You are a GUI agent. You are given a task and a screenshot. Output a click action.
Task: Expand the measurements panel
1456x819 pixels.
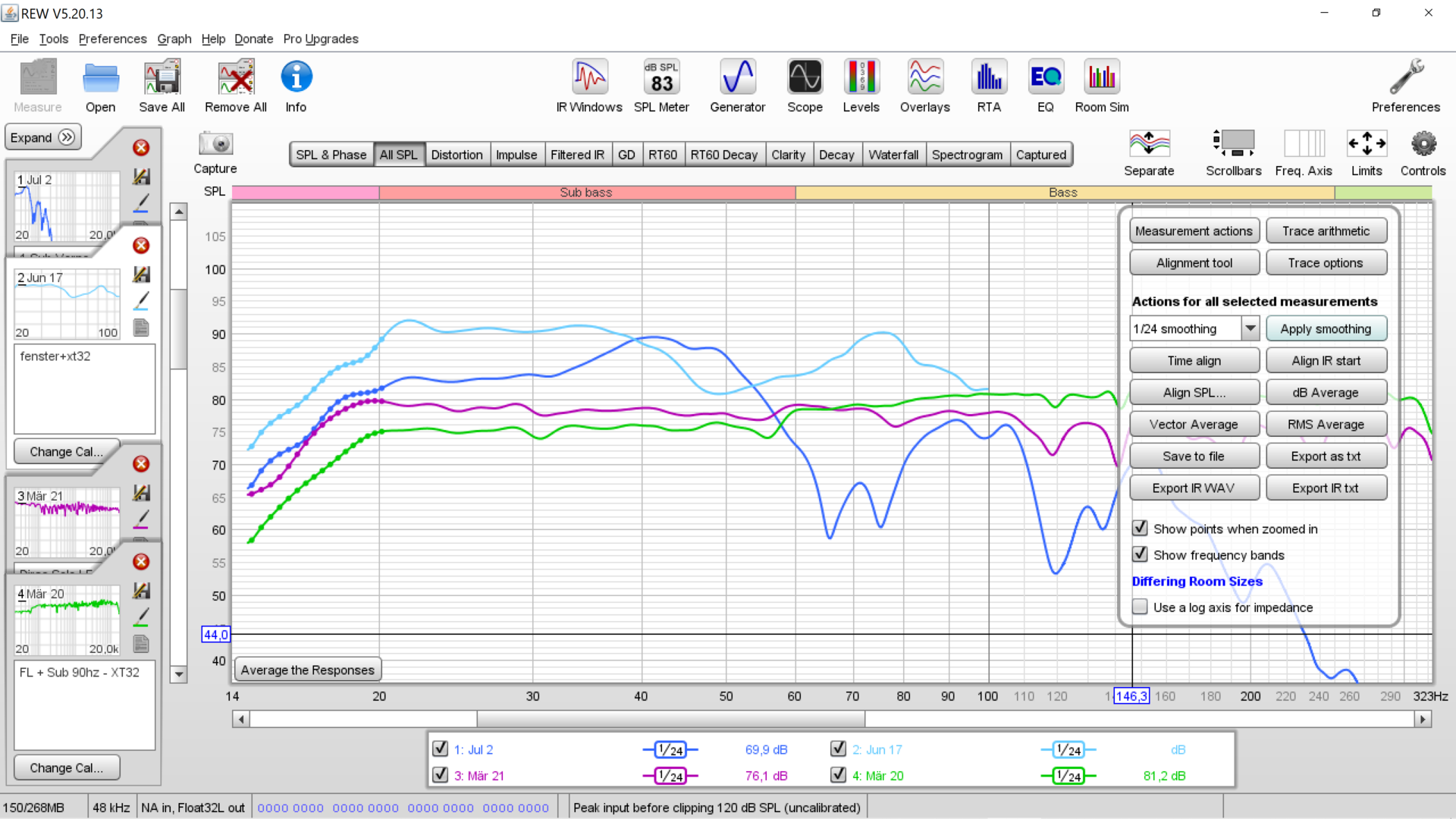[x=42, y=137]
